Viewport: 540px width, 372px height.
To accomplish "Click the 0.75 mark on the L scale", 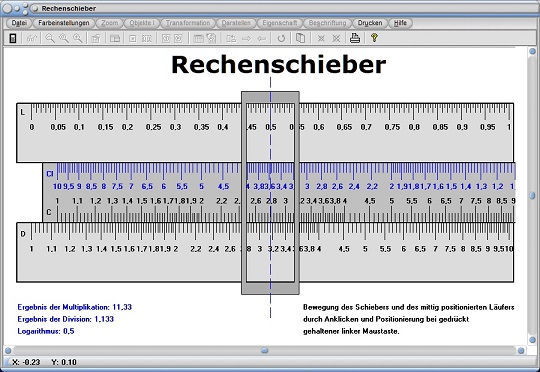I will pyautogui.click(x=392, y=127).
